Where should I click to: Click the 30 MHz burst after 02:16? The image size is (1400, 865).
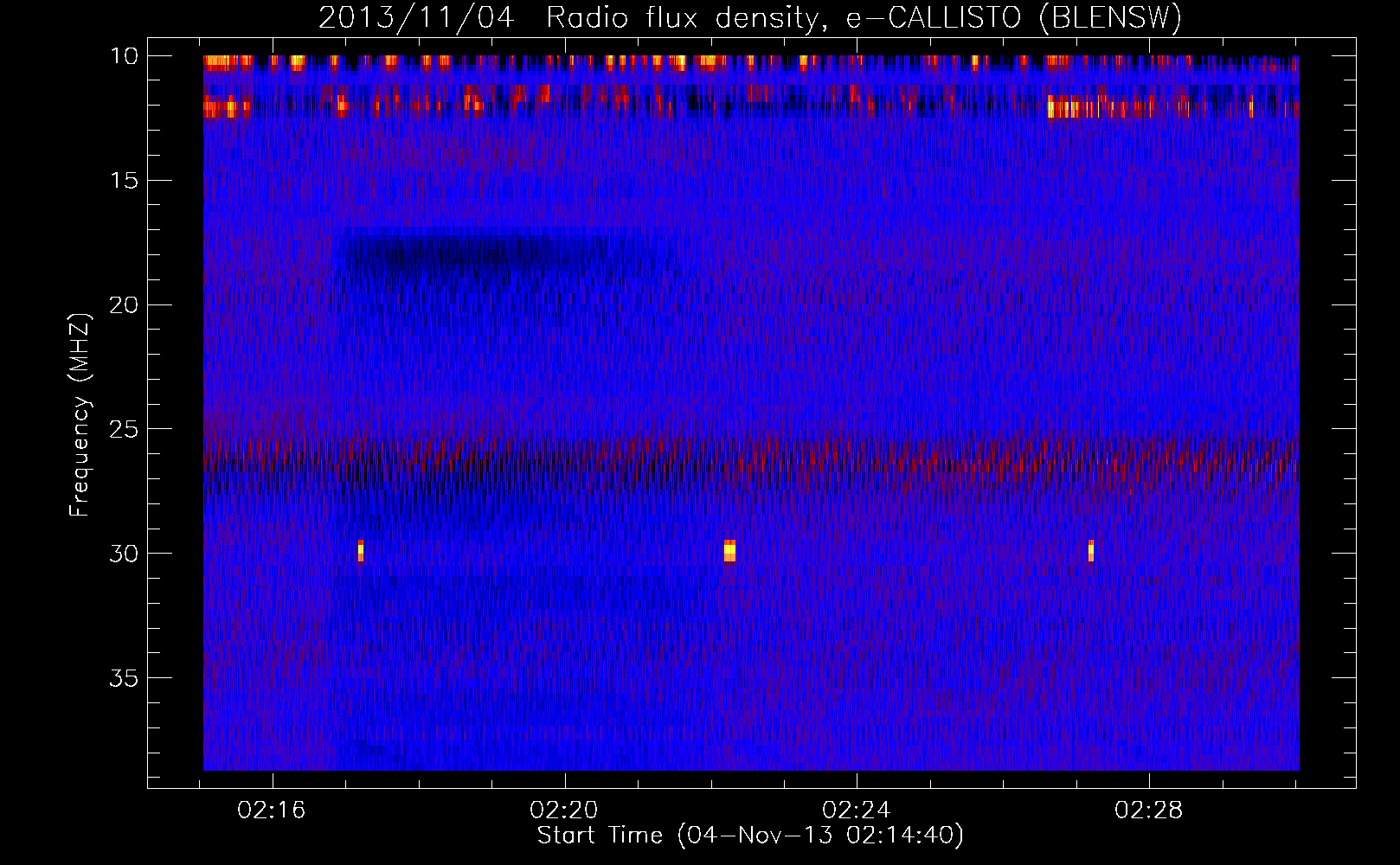pos(361,551)
